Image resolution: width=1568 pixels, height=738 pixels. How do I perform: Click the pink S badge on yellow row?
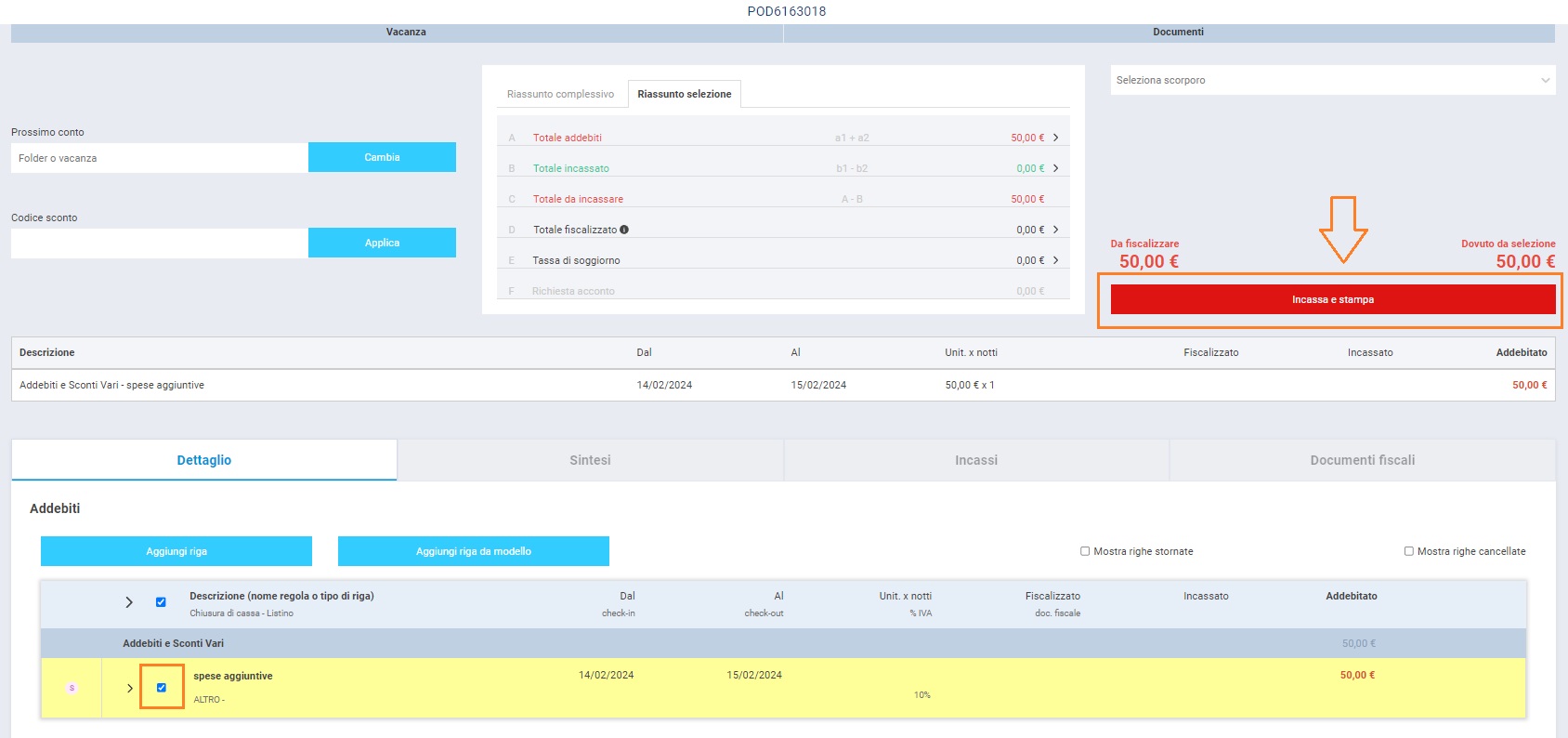pos(72,688)
